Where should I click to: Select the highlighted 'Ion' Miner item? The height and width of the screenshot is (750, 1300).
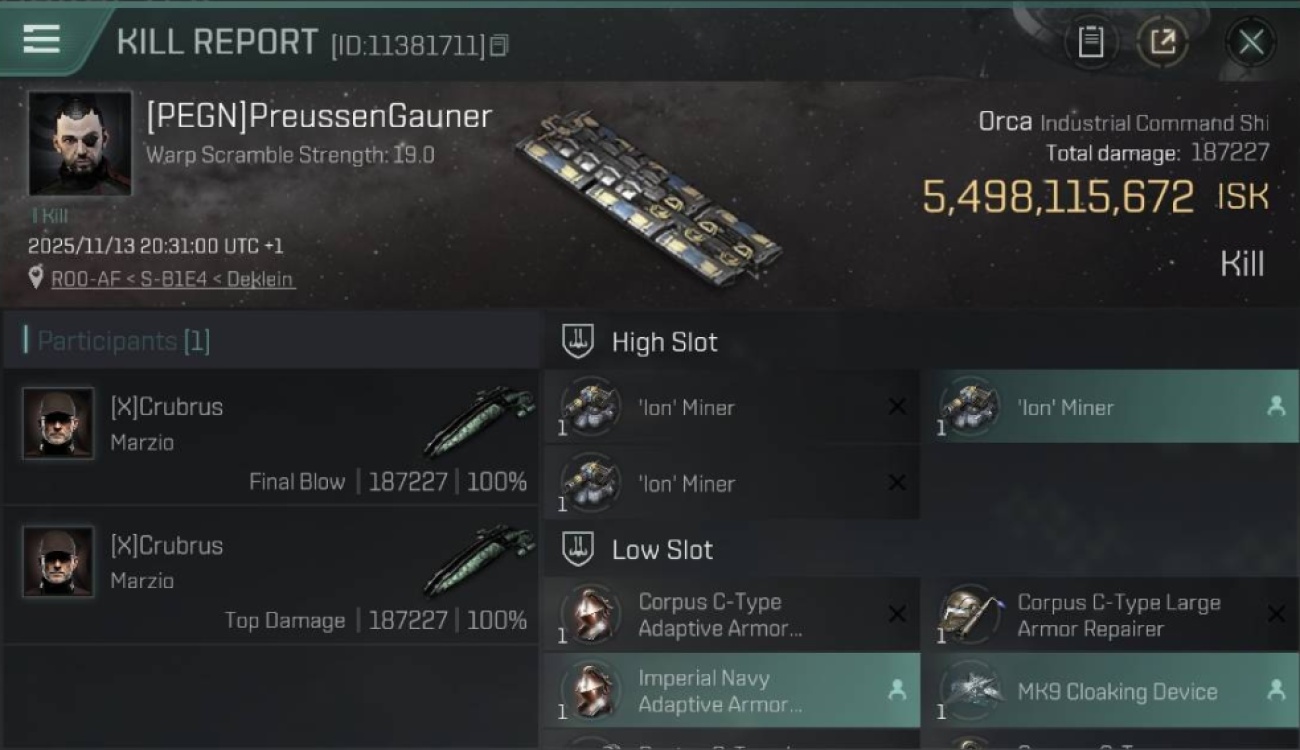click(x=1108, y=407)
